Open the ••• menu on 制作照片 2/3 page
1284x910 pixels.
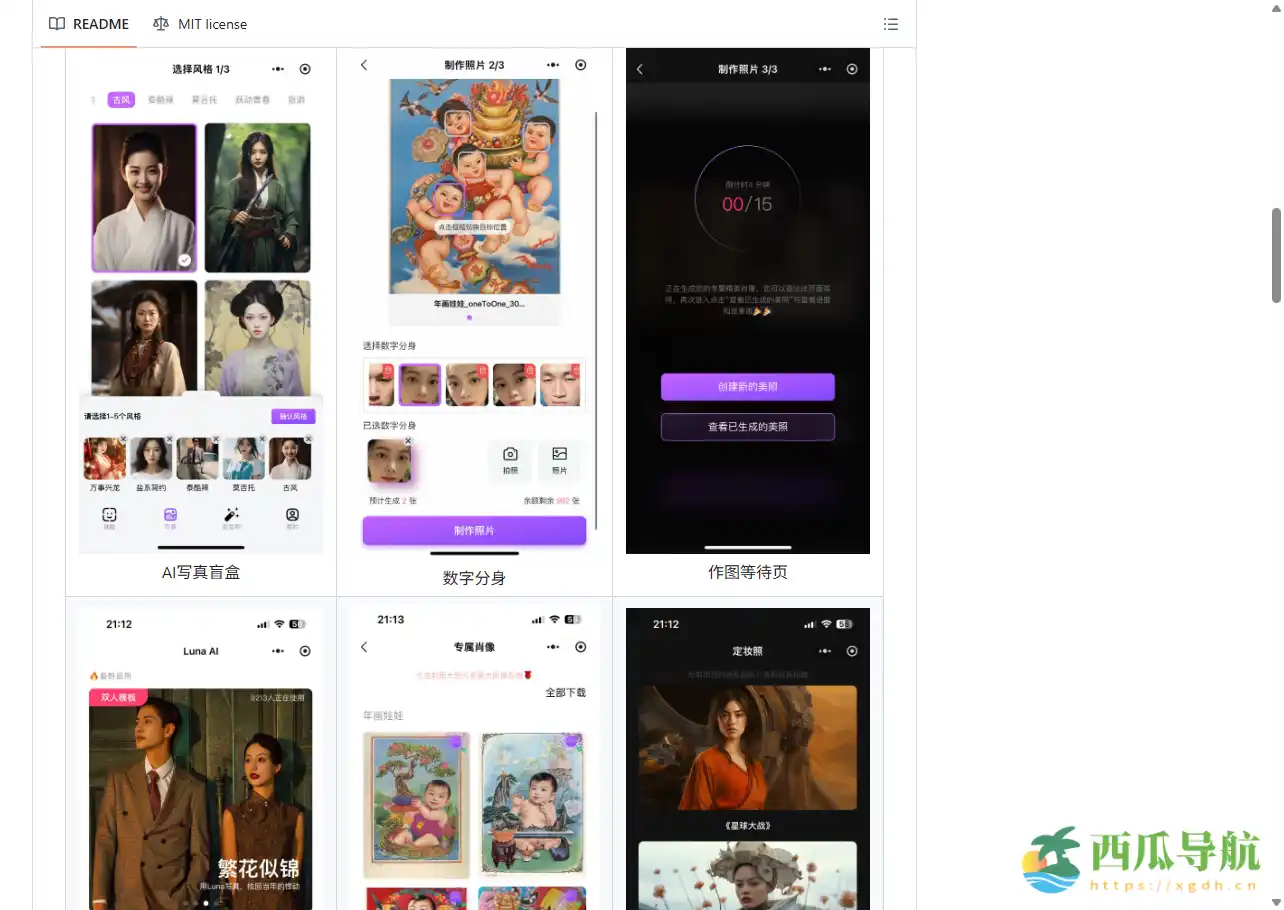pyautogui.click(x=552, y=66)
